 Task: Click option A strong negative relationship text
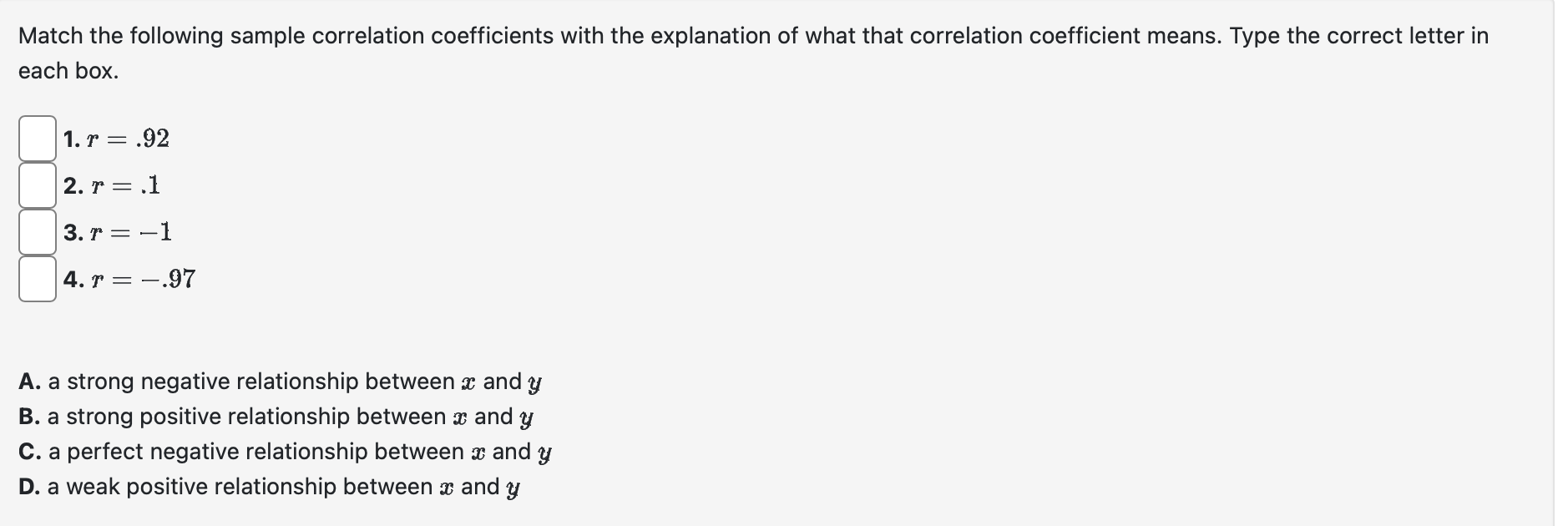pos(280,382)
